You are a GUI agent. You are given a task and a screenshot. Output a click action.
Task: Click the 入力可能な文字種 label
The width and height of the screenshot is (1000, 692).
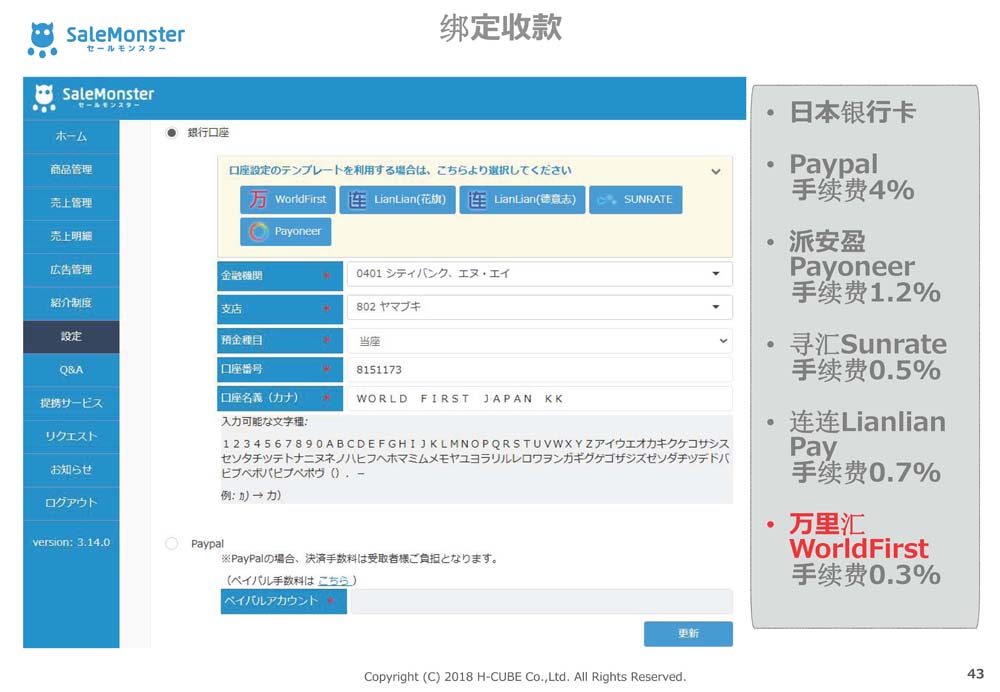point(265,422)
